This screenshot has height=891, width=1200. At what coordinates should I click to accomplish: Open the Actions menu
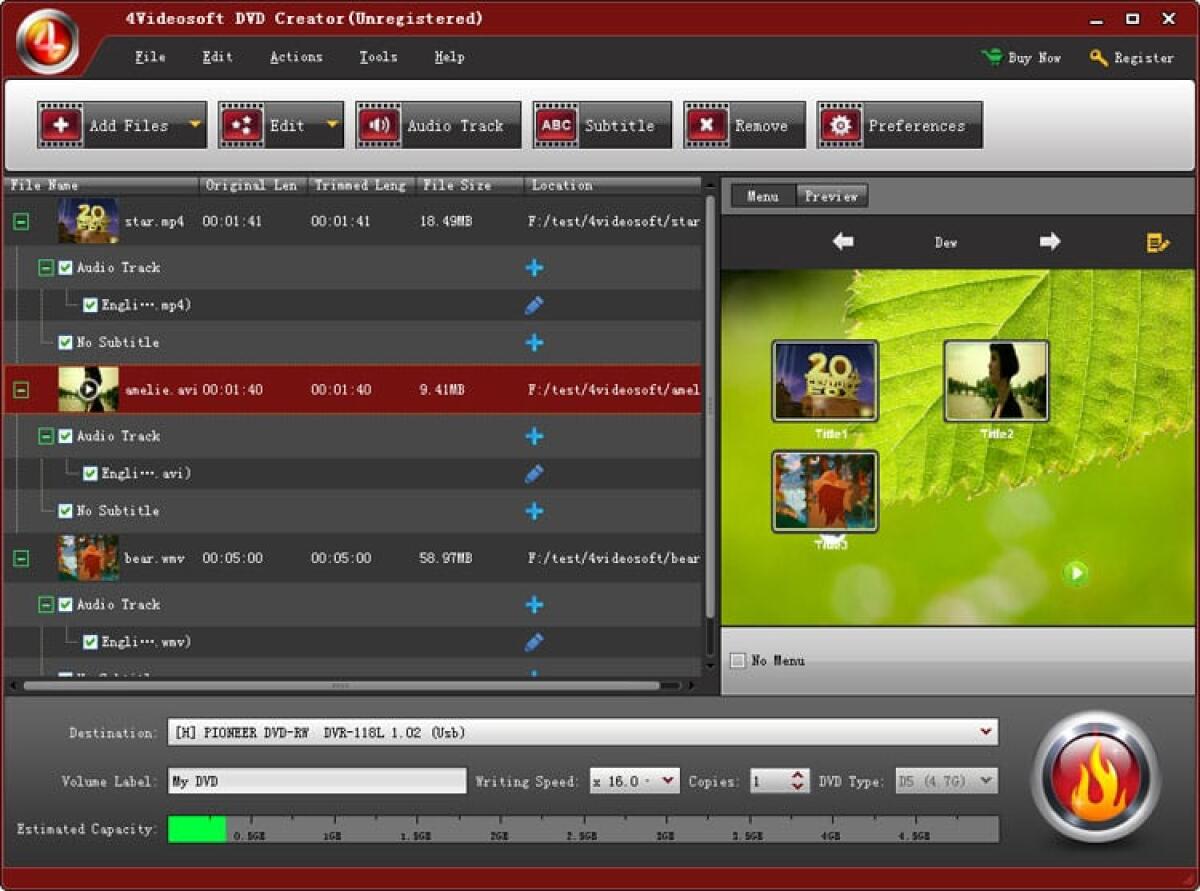(295, 57)
